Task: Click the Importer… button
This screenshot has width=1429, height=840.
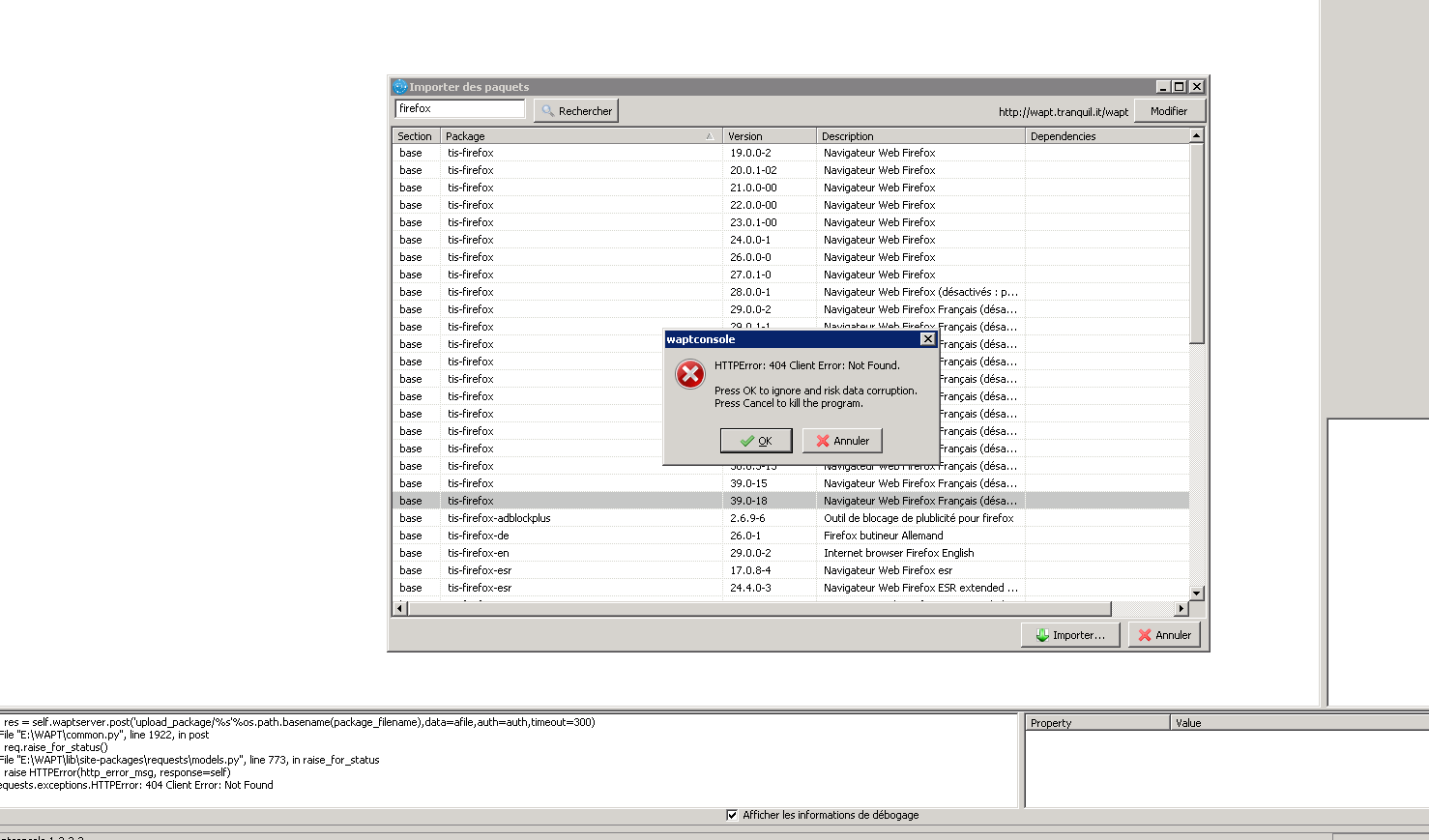Action: pyautogui.click(x=1070, y=635)
